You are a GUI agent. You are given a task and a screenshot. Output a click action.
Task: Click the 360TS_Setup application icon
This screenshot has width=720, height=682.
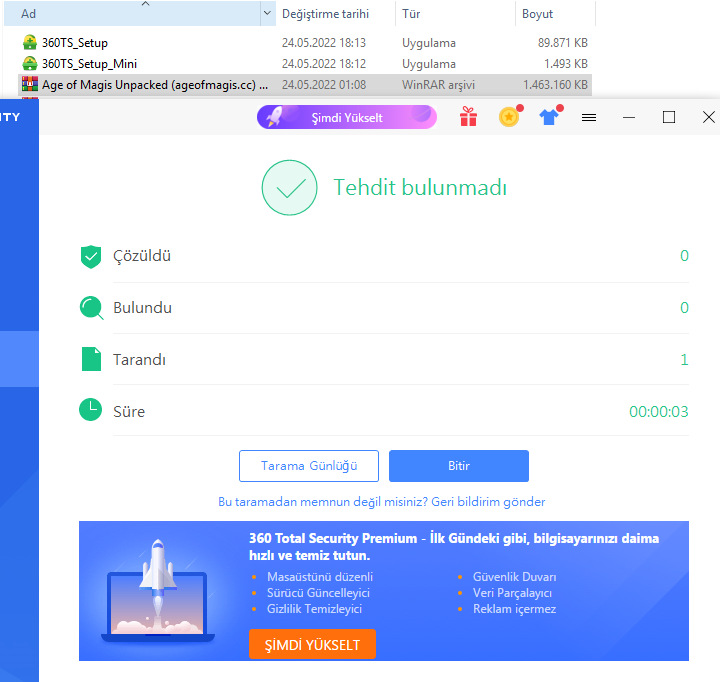(29, 42)
